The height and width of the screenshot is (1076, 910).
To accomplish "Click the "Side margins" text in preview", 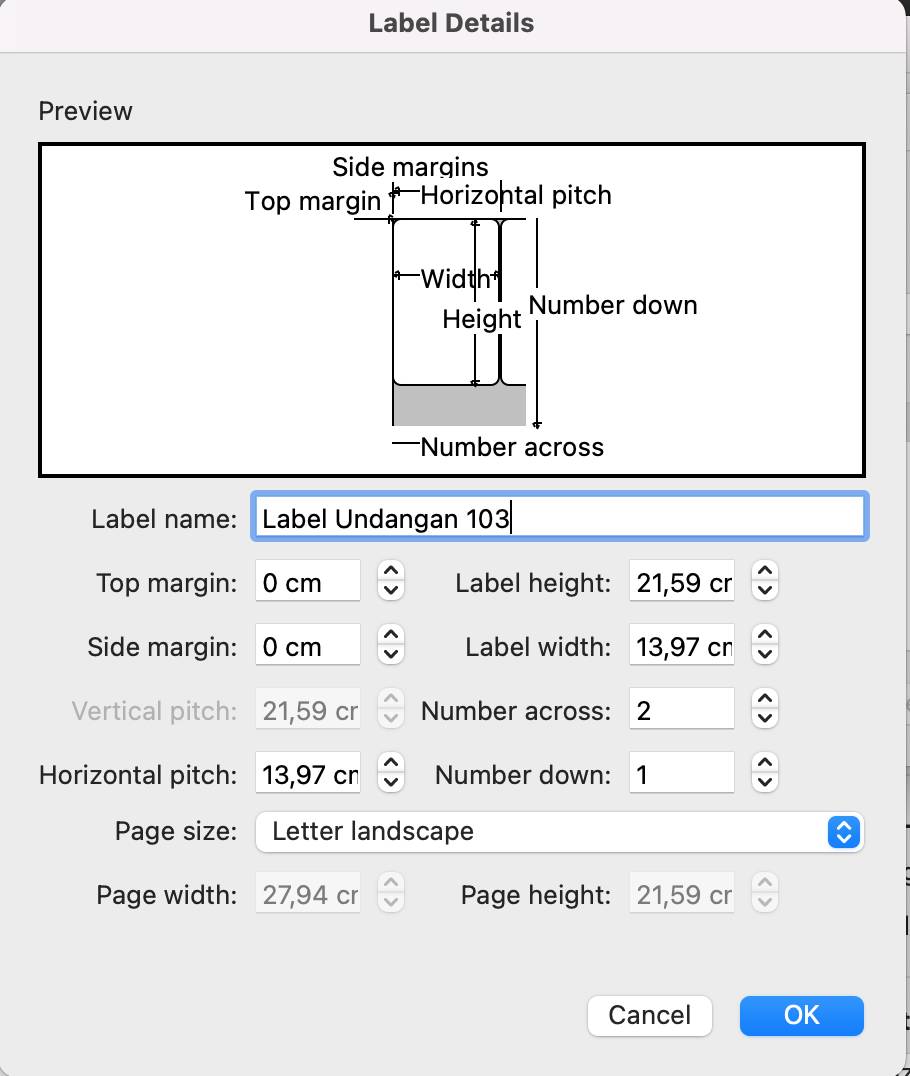I will pyautogui.click(x=410, y=166).
